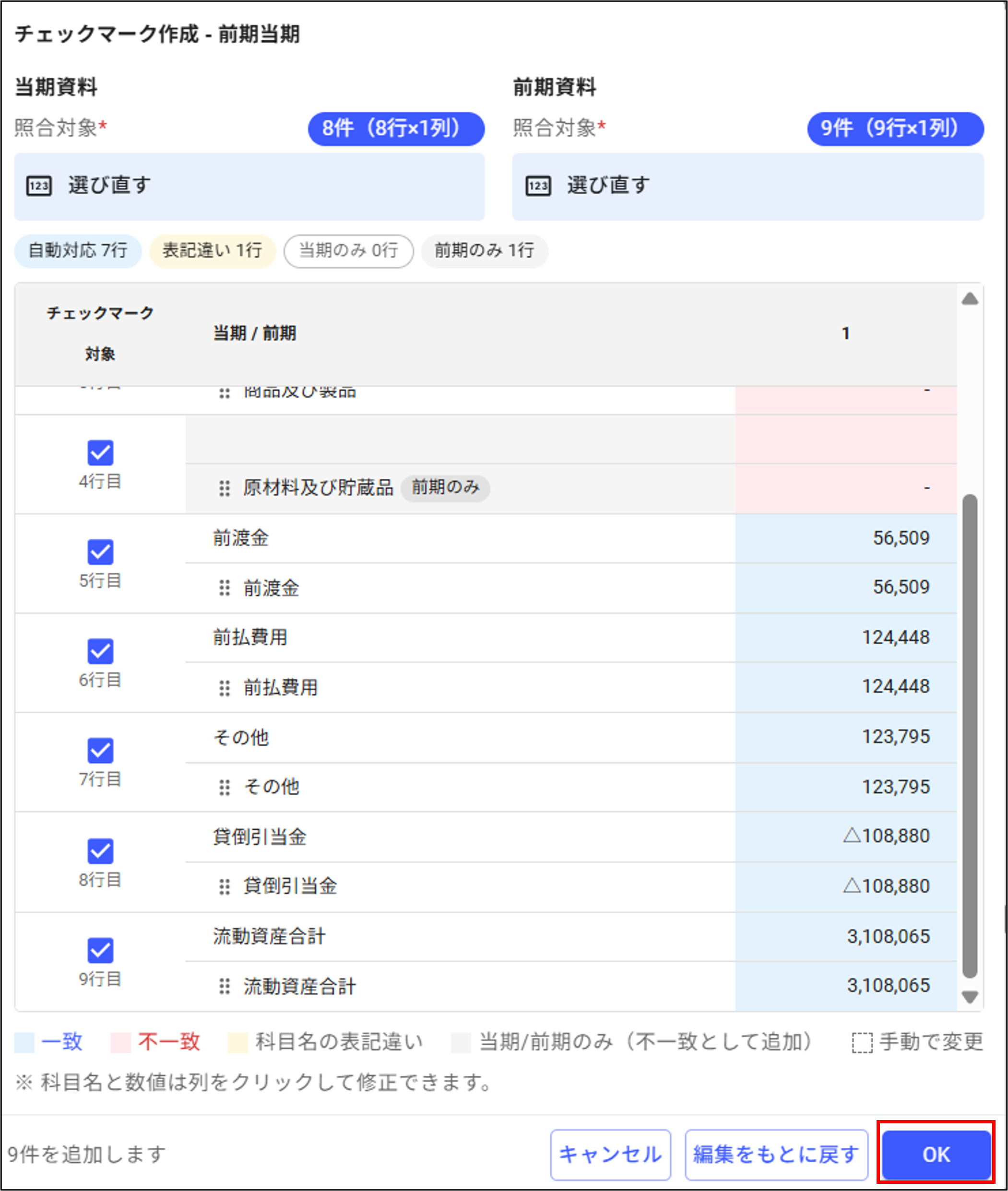Filter by 表記違い 1行 chip

pyautogui.click(x=213, y=251)
